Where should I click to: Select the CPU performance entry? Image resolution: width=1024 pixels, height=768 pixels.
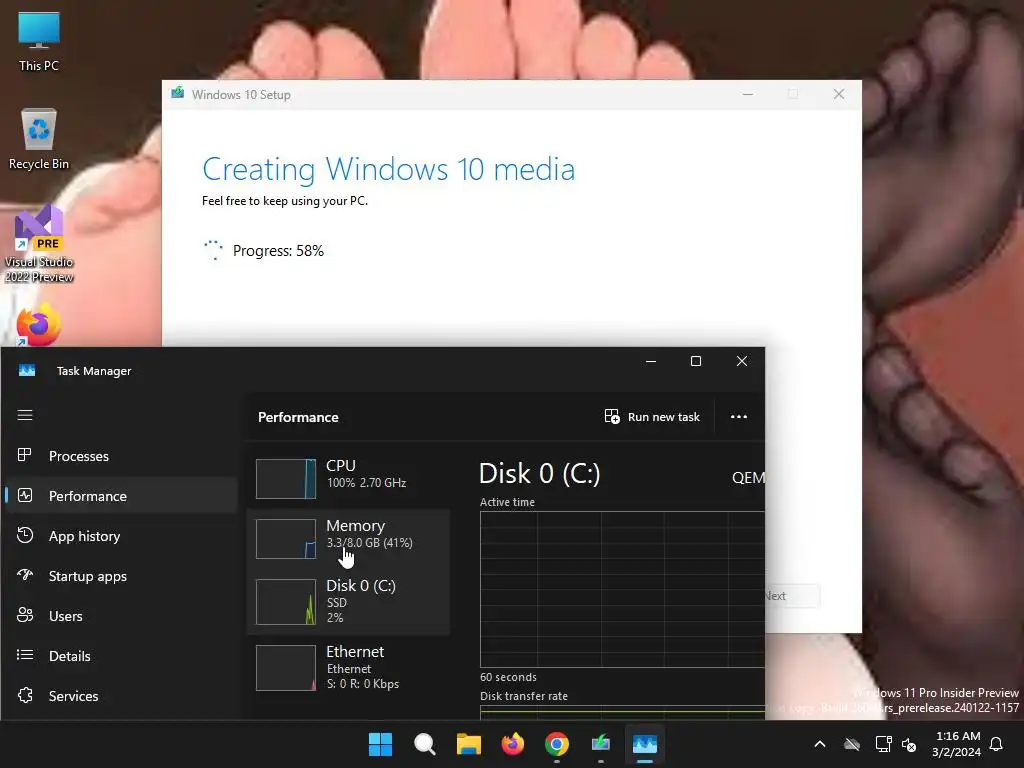click(349, 478)
